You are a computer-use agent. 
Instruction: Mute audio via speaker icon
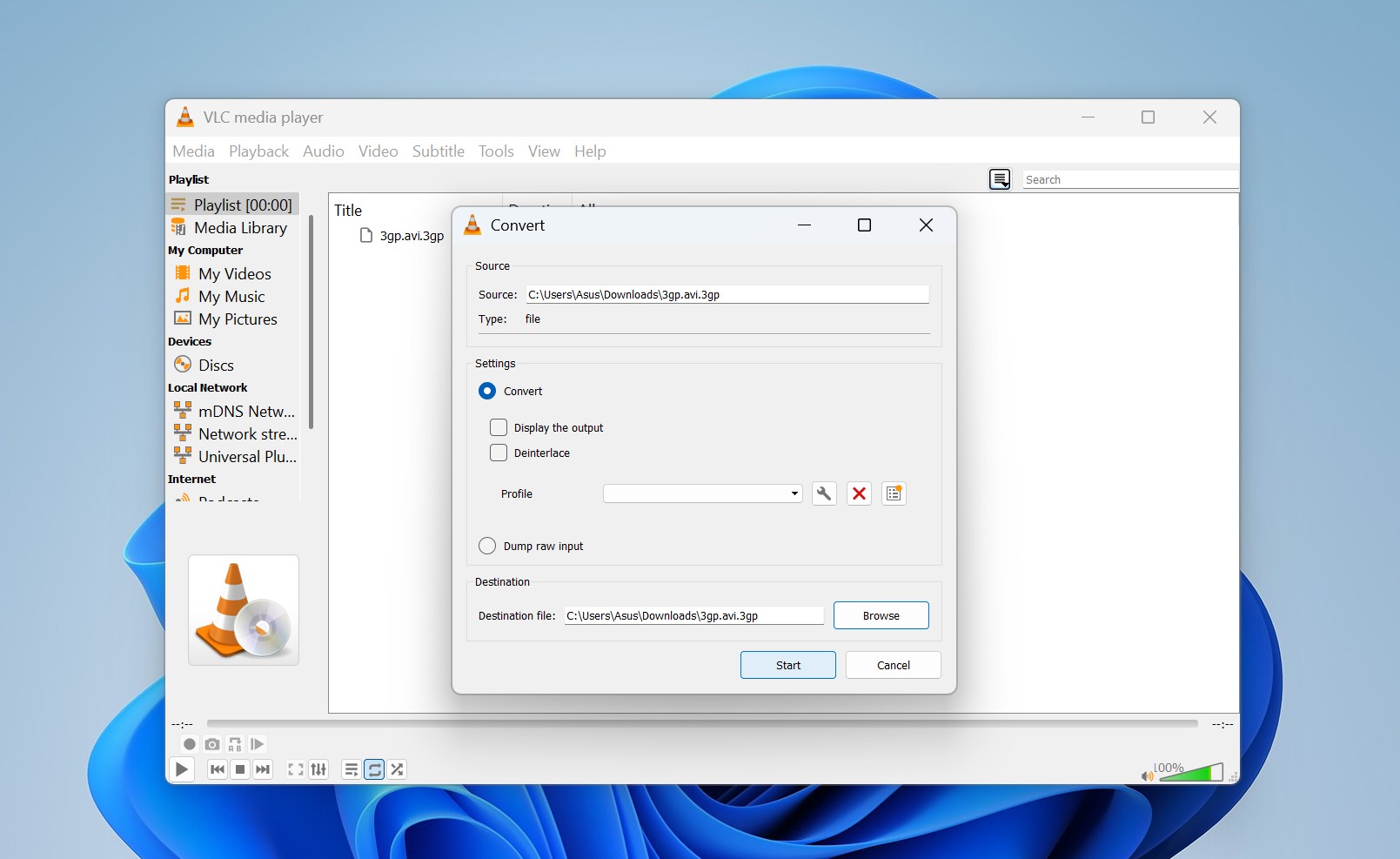click(1147, 775)
